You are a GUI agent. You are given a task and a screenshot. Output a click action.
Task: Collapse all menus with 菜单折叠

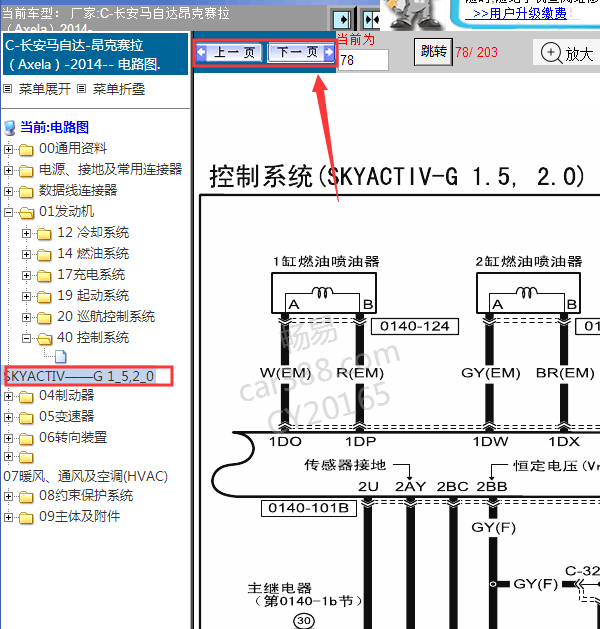[119, 89]
